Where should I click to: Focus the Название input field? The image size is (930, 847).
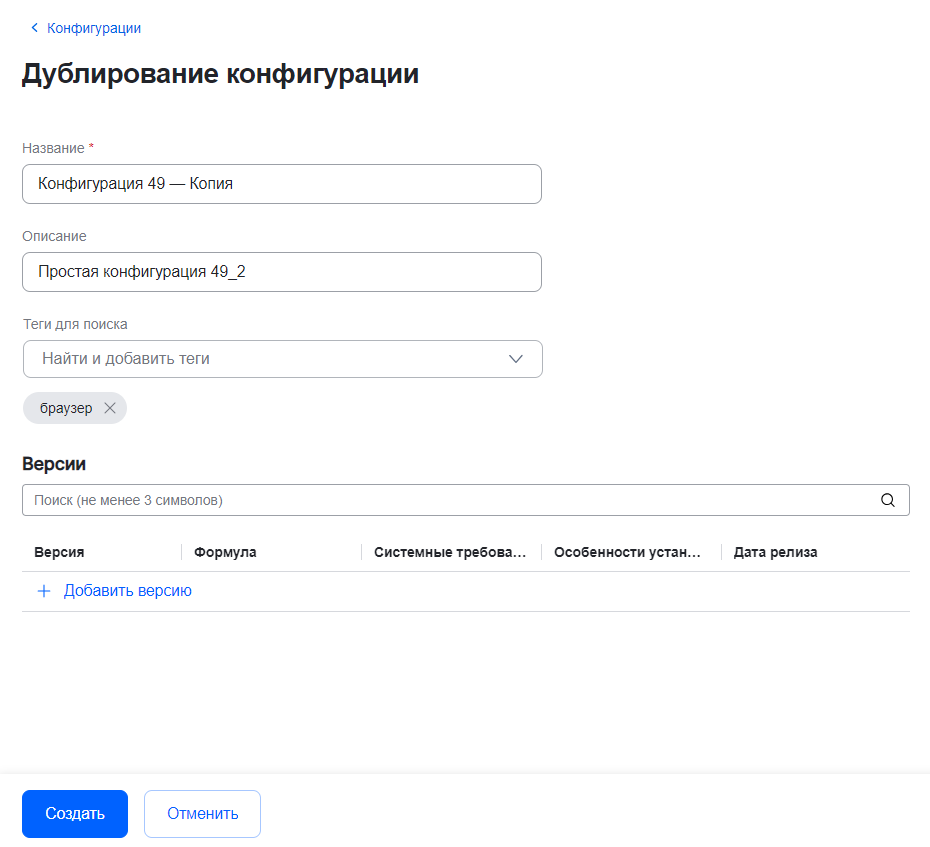(x=281, y=184)
